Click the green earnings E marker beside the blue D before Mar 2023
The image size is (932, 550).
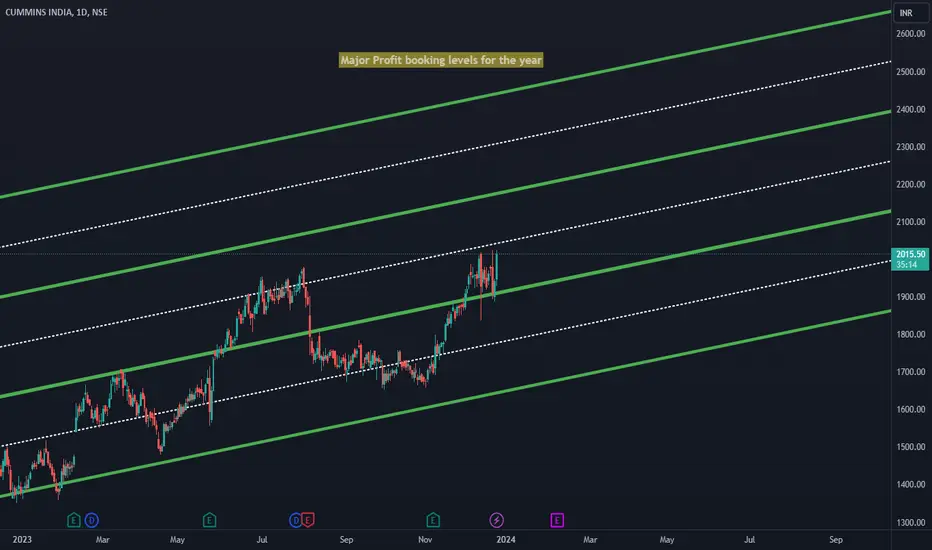73,520
